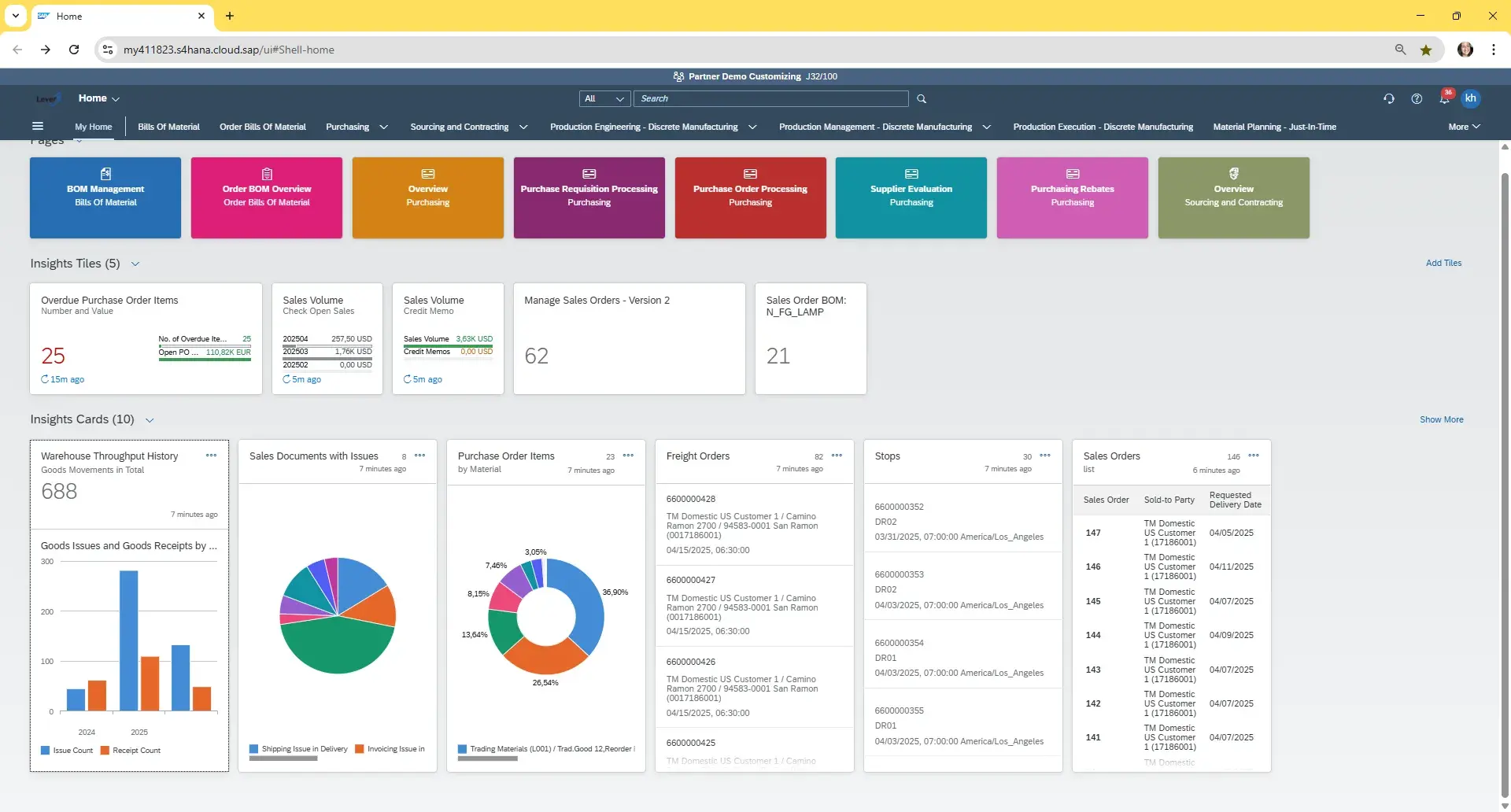
Task: Open Production Execution - Discrete Manufacturing tab
Action: 1103,127
